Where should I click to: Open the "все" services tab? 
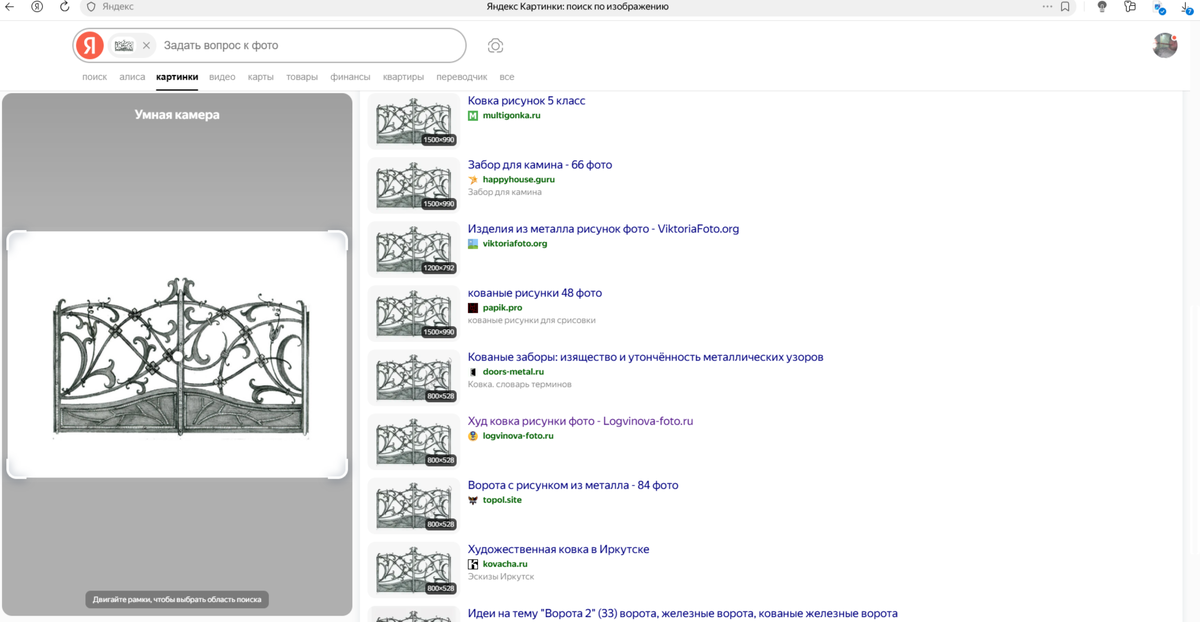pyautogui.click(x=507, y=77)
